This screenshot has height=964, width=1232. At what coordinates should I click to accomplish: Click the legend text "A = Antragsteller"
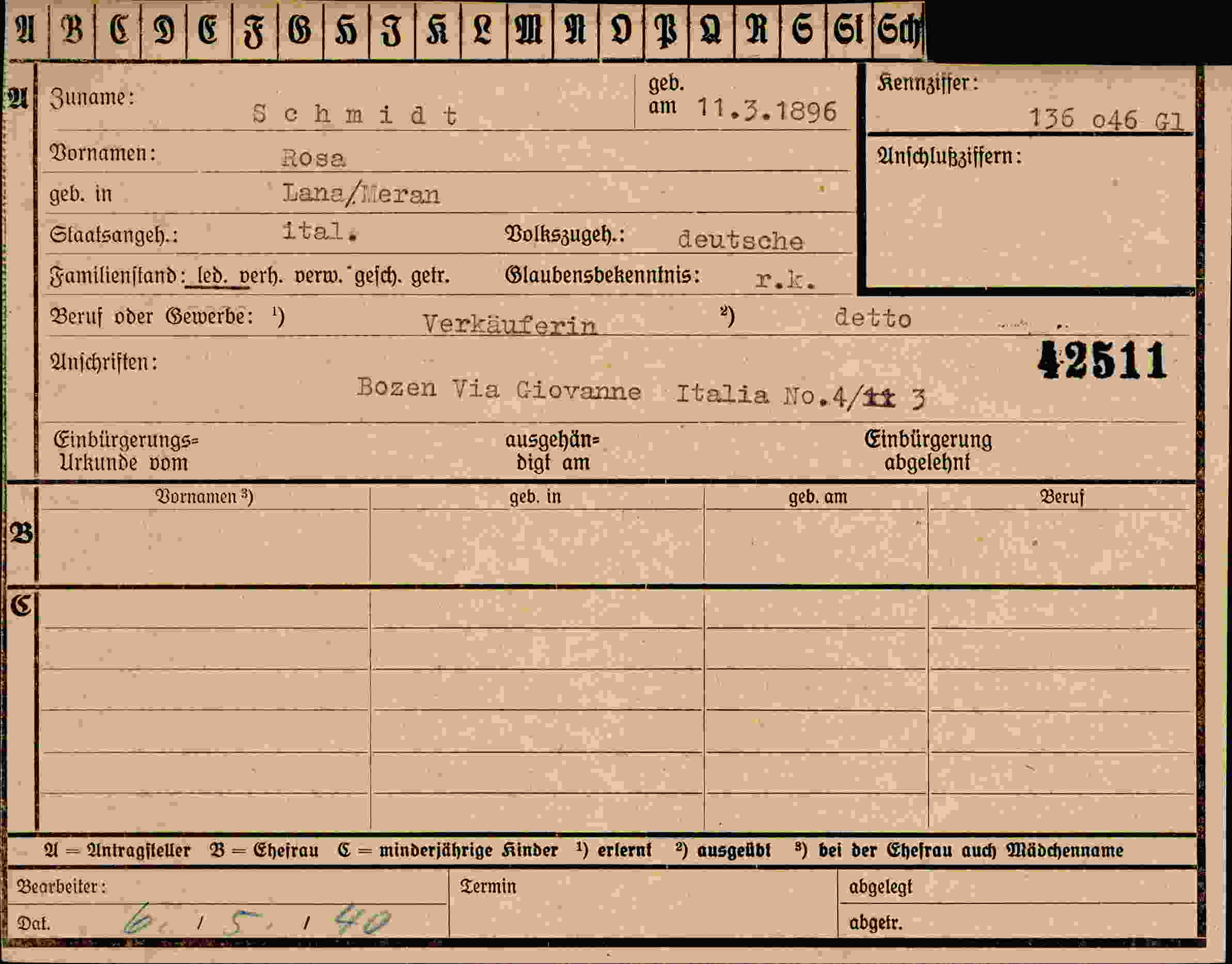coord(117,850)
